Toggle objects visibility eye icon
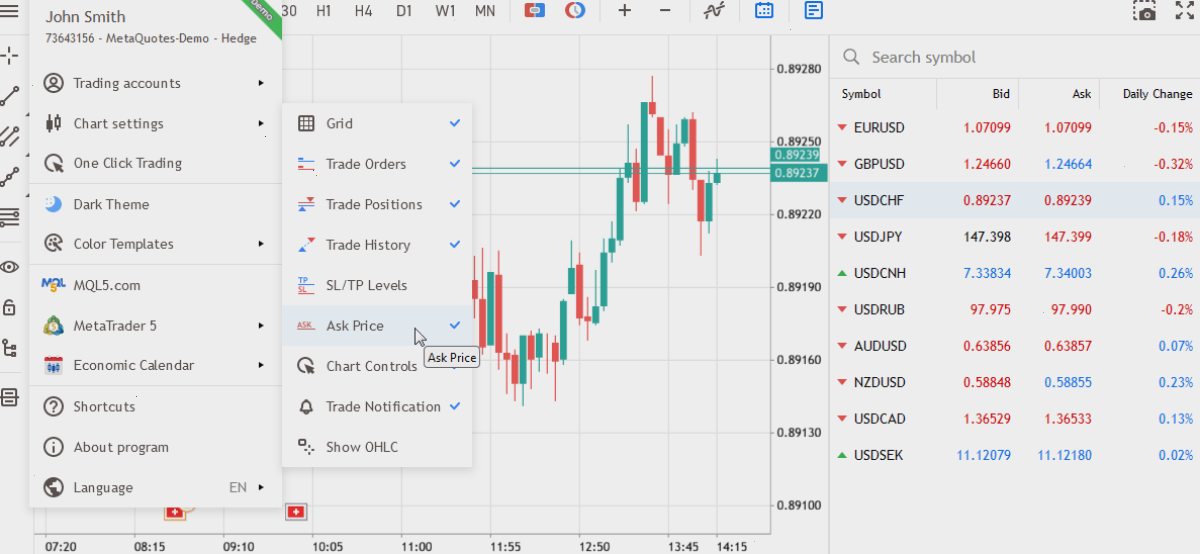The height and width of the screenshot is (554, 1200). pos(10,267)
